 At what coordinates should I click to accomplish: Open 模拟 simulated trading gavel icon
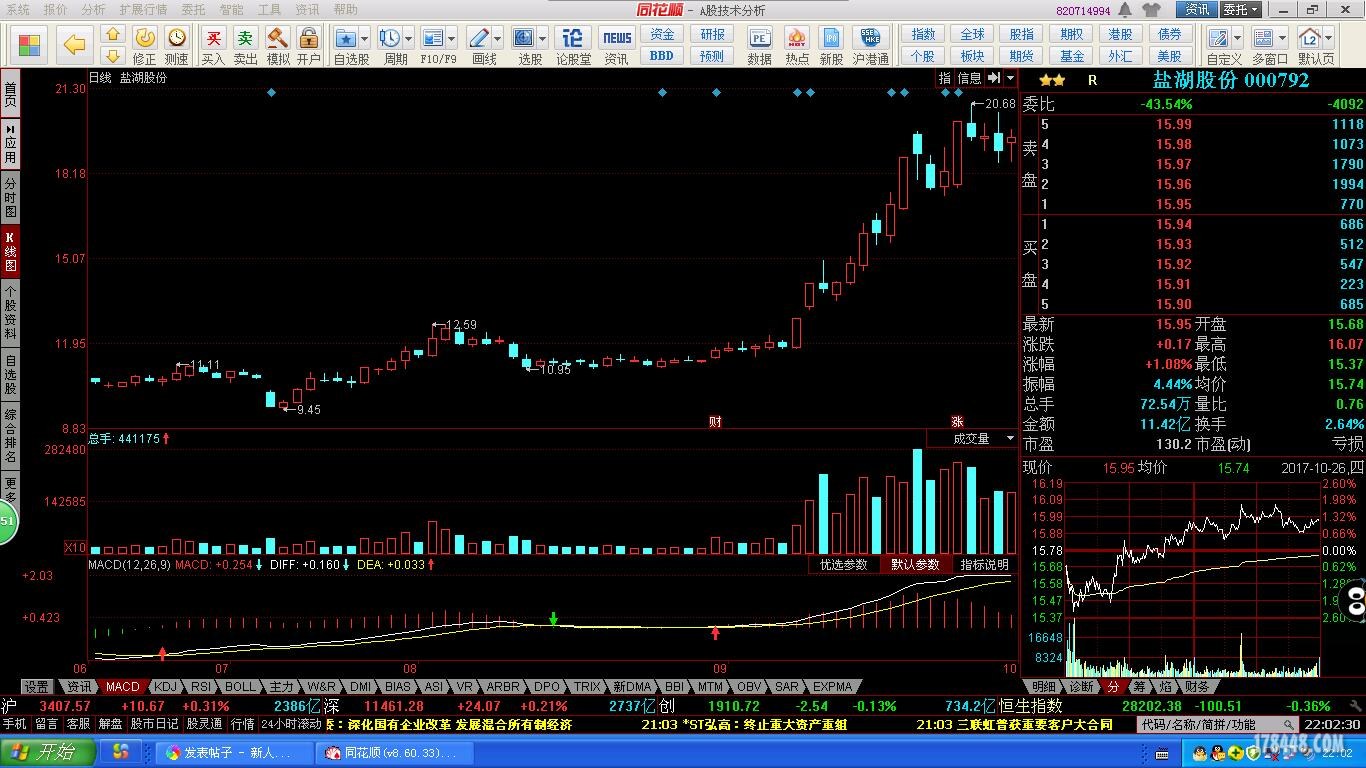click(277, 45)
